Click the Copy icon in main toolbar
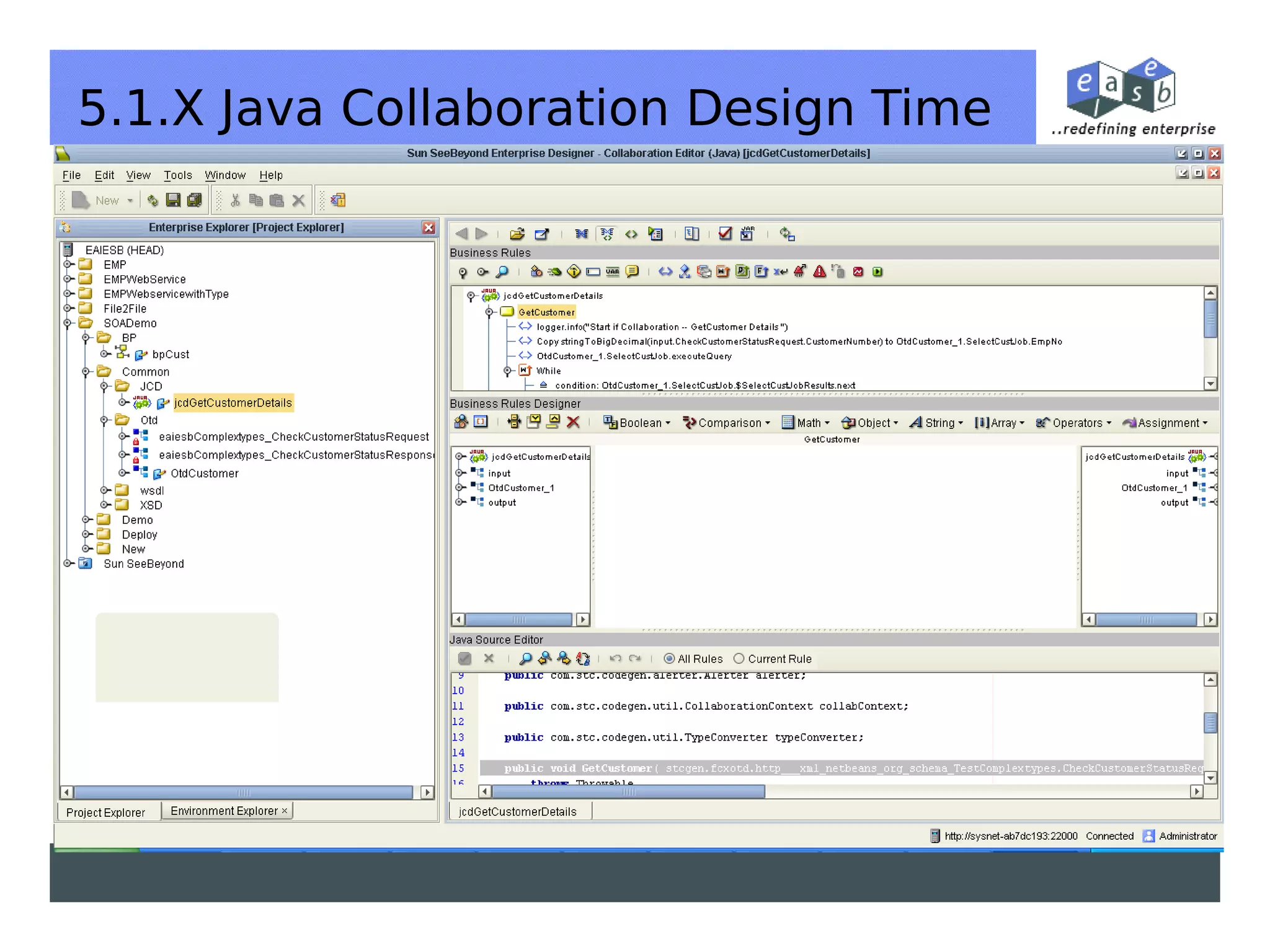The width and height of the screenshot is (1270, 952). coord(255,200)
